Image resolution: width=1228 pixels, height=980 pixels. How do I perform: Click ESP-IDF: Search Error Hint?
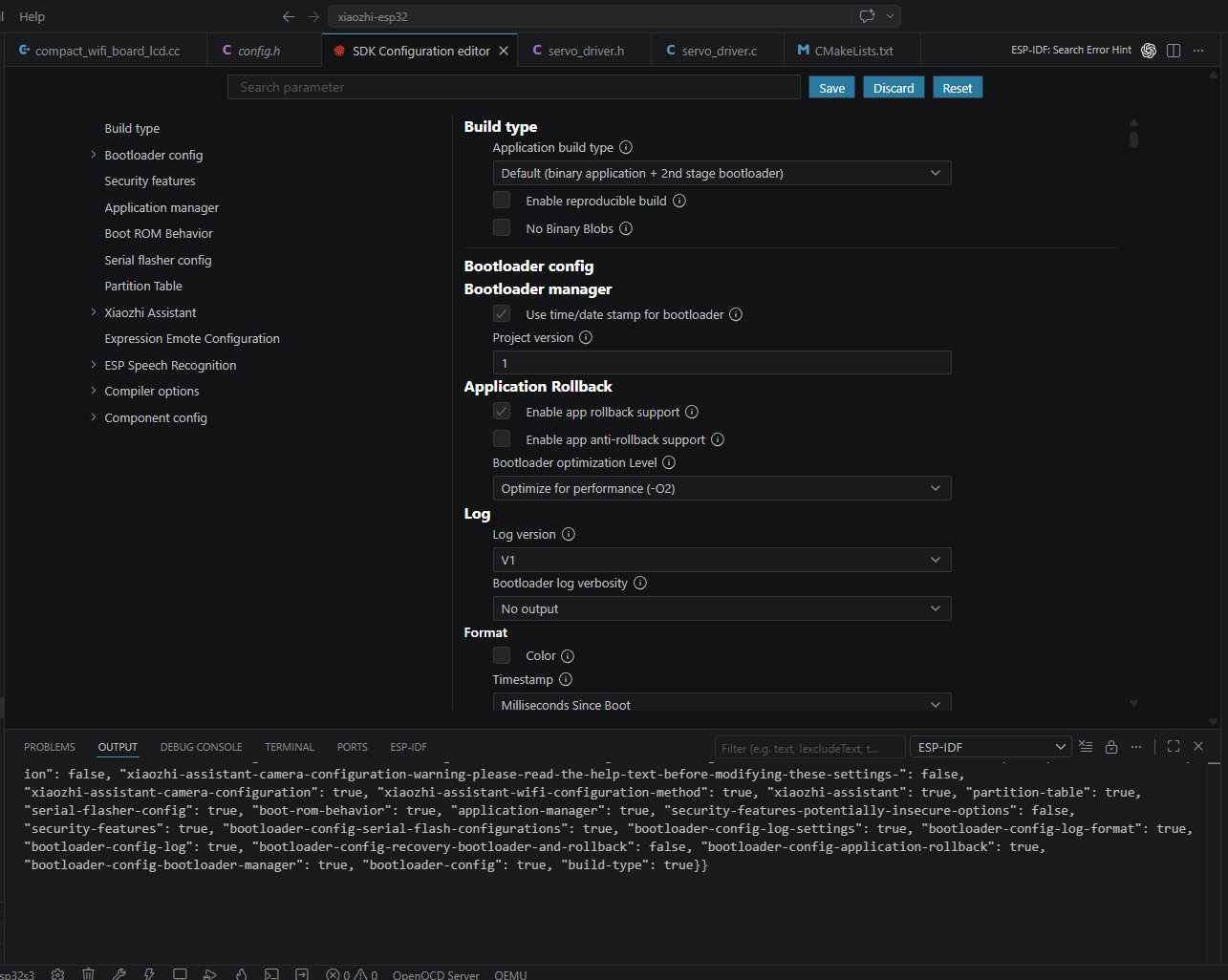pyautogui.click(x=1071, y=50)
